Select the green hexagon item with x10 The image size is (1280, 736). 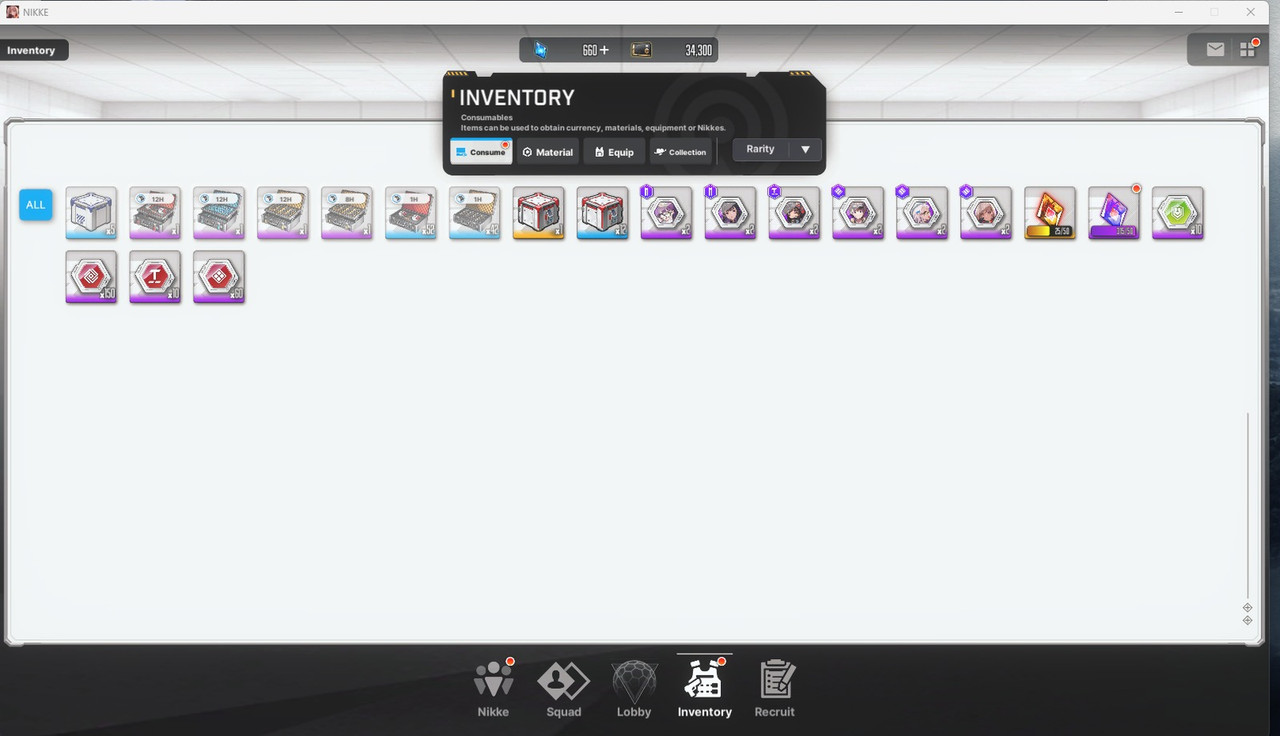coord(1178,213)
